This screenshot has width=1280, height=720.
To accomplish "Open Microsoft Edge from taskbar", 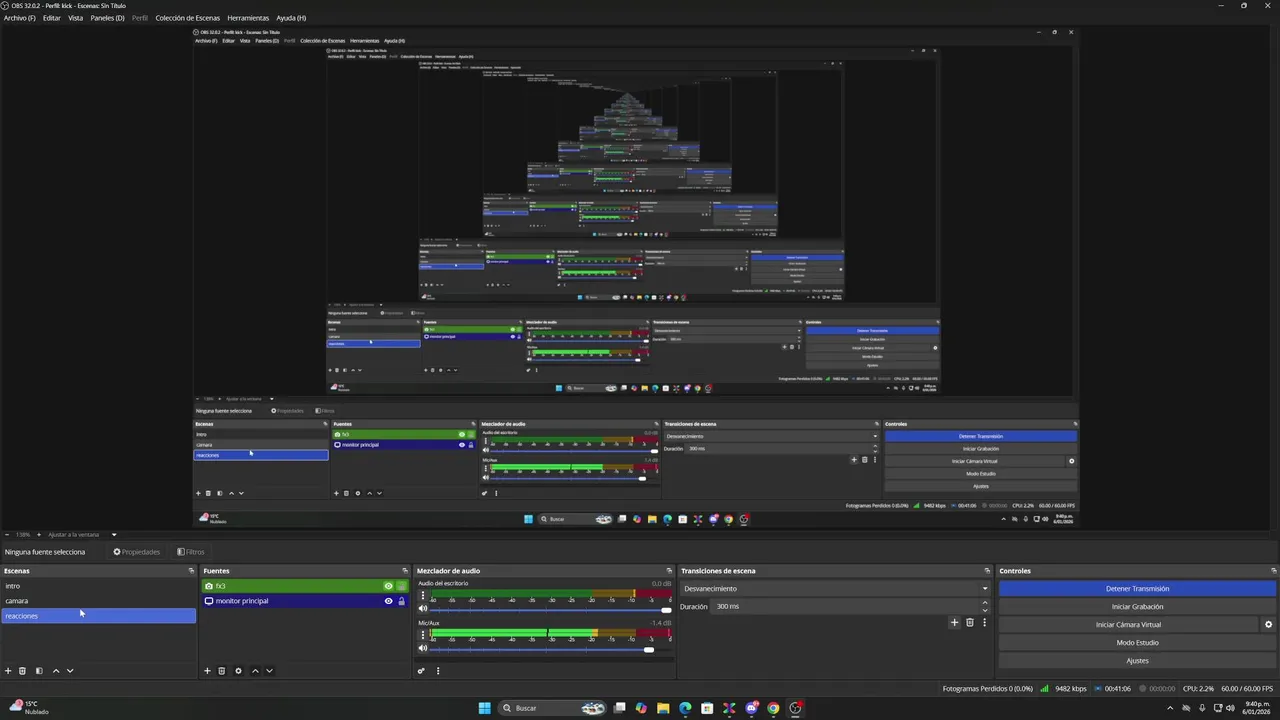I will coord(685,708).
